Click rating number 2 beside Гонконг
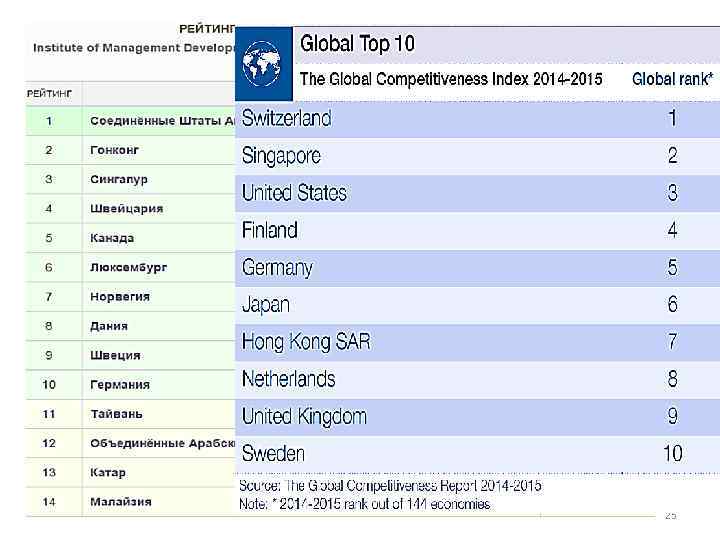Screen dimensions: 720x540 (49, 150)
